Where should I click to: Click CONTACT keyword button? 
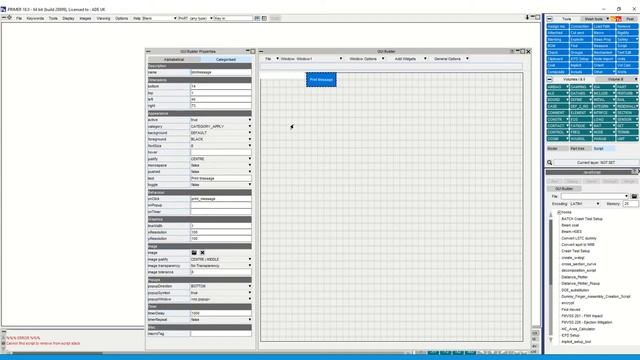click(557, 126)
